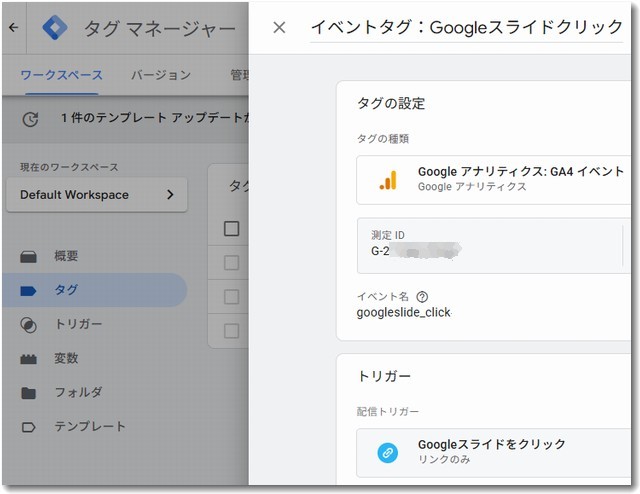Close the イベントタグ editing panel

[x=279, y=28]
